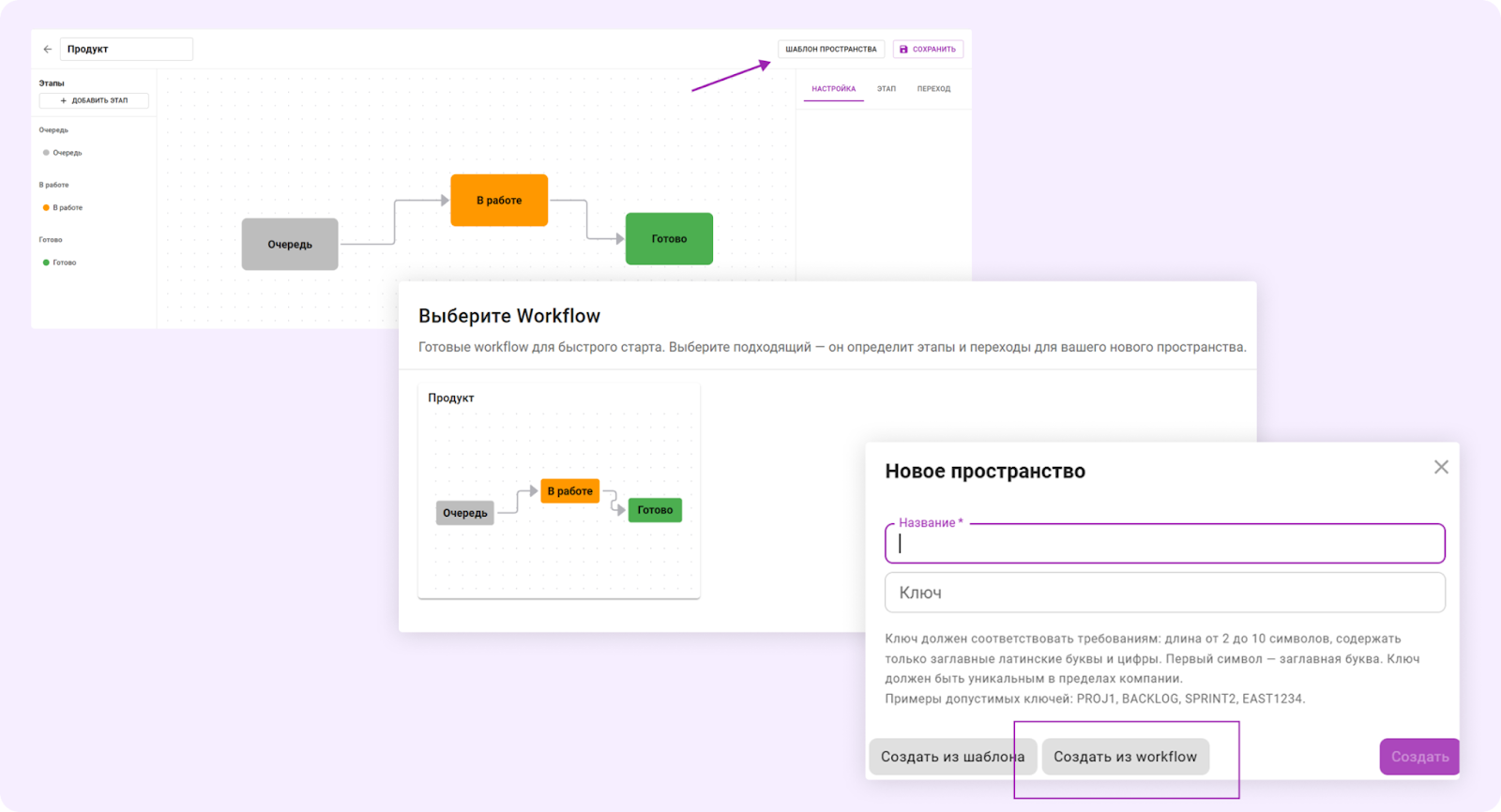Switch to the Этап tab
Image resolution: width=1501 pixels, height=812 pixels.
(887, 89)
